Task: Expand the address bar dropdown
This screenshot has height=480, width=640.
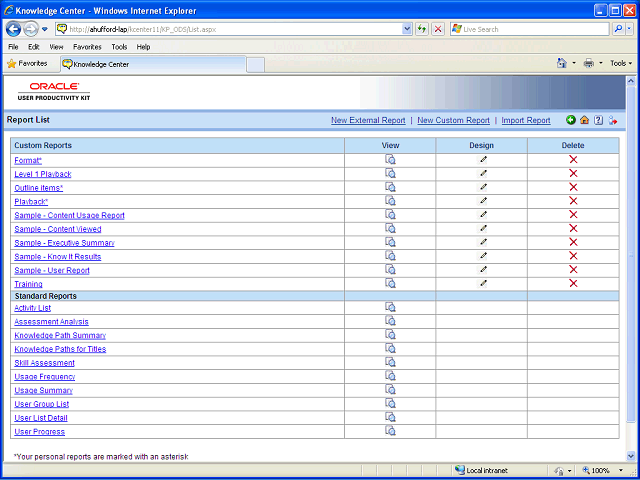Action: [407, 29]
